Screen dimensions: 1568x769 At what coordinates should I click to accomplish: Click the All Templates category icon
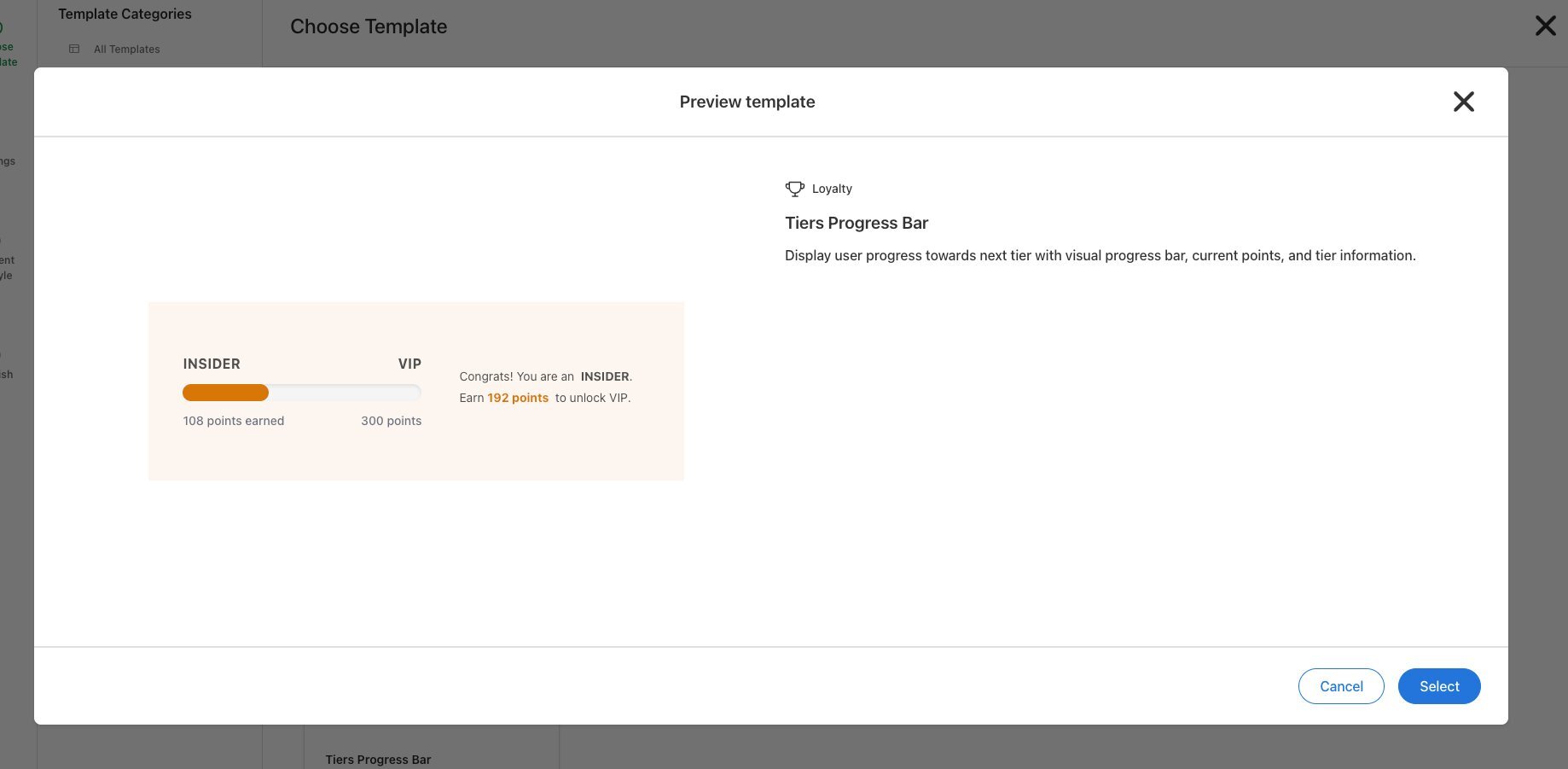[x=74, y=50]
